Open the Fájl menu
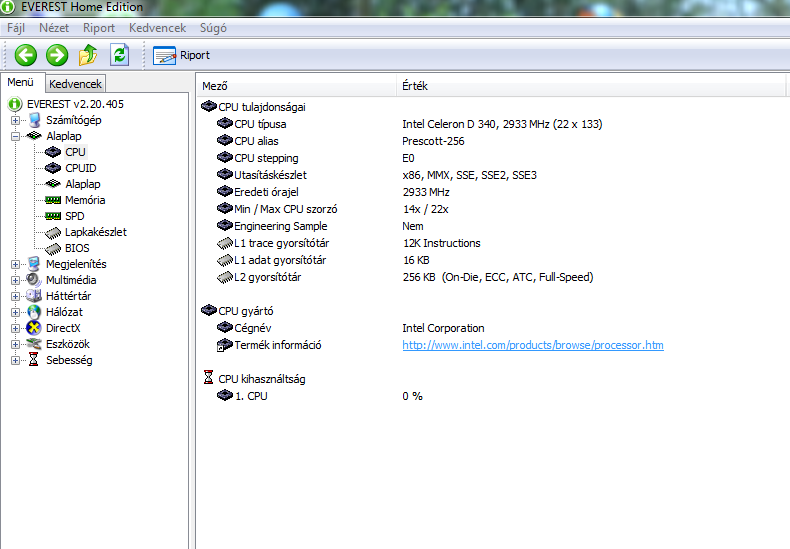Viewport: 790px width, 549px height. 16,28
